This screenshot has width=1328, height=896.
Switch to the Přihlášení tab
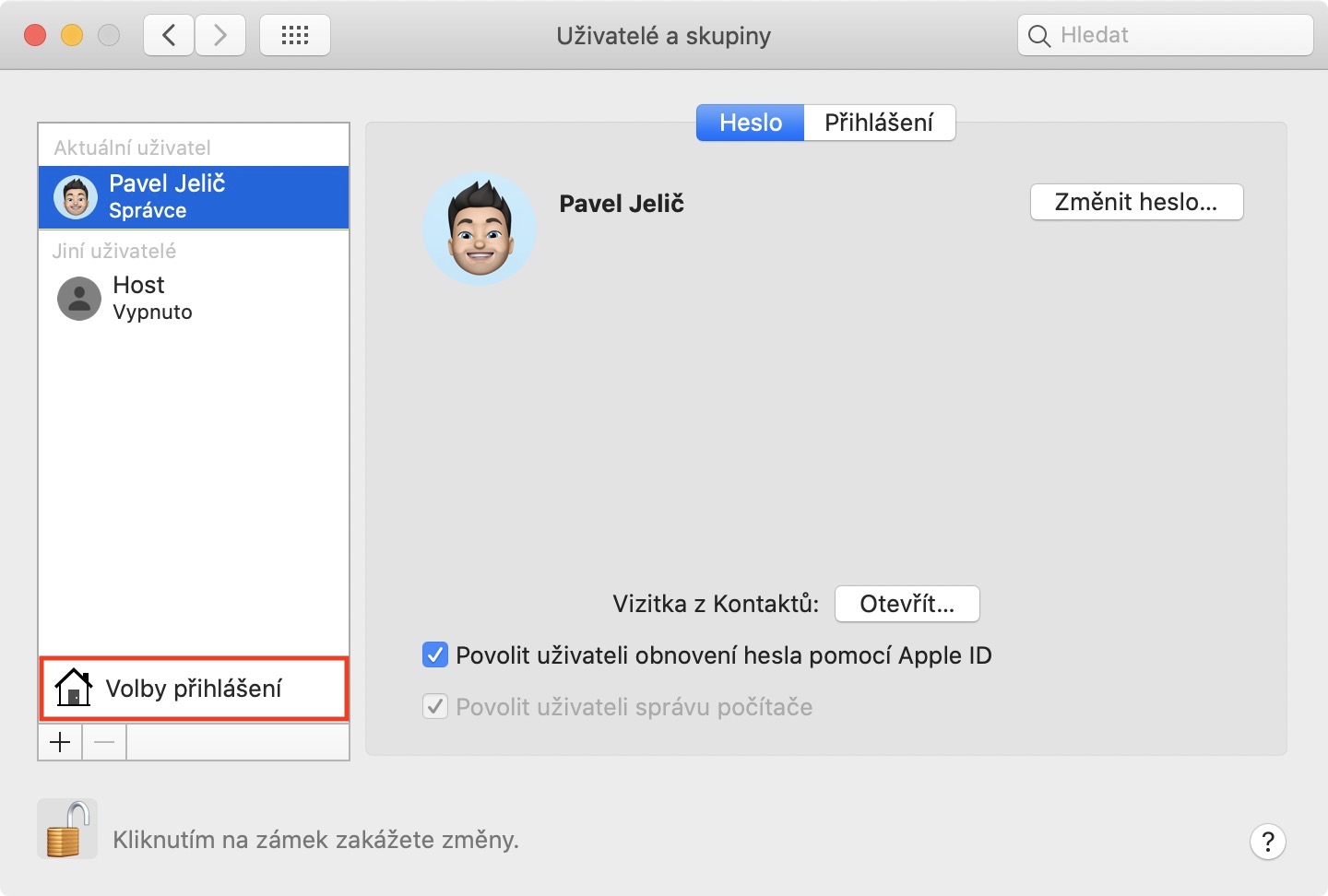tap(879, 123)
